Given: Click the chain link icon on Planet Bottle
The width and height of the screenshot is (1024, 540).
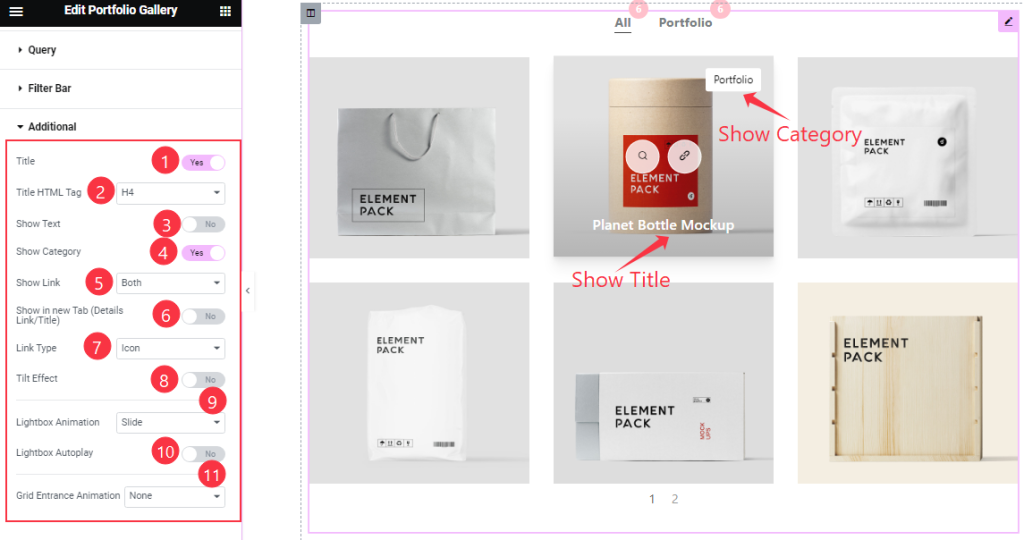Looking at the screenshot, I should point(684,155).
